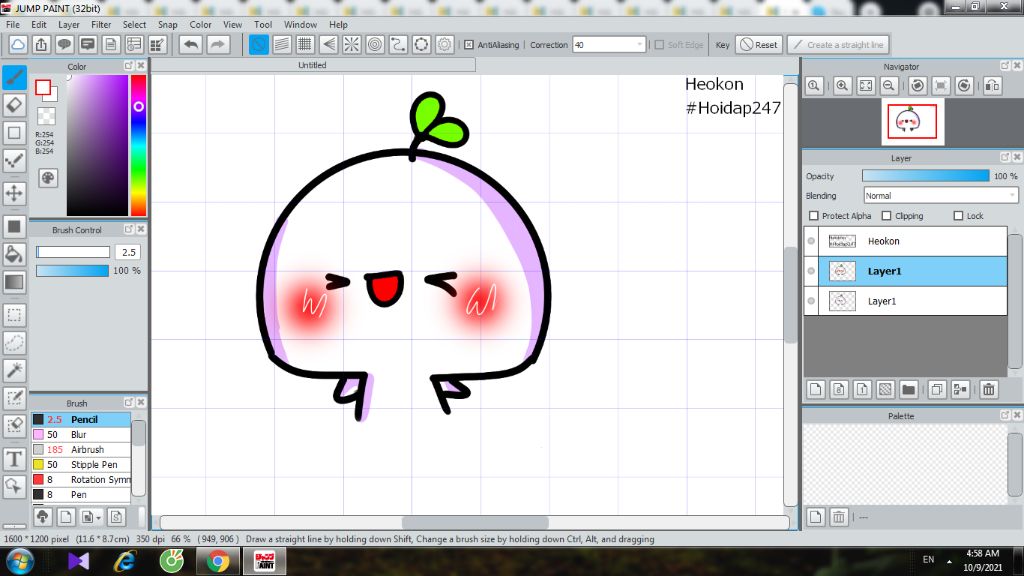Expand the Correction value dropdown
This screenshot has width=1024, height=576.
click(640, 45)
